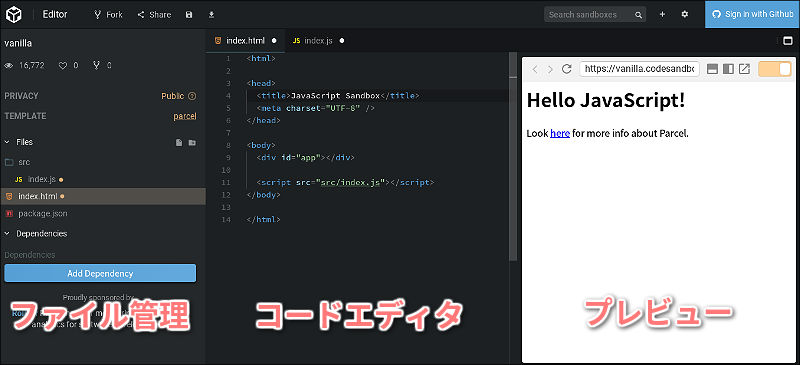Like the sandbox with heart icon

[63, 65]
